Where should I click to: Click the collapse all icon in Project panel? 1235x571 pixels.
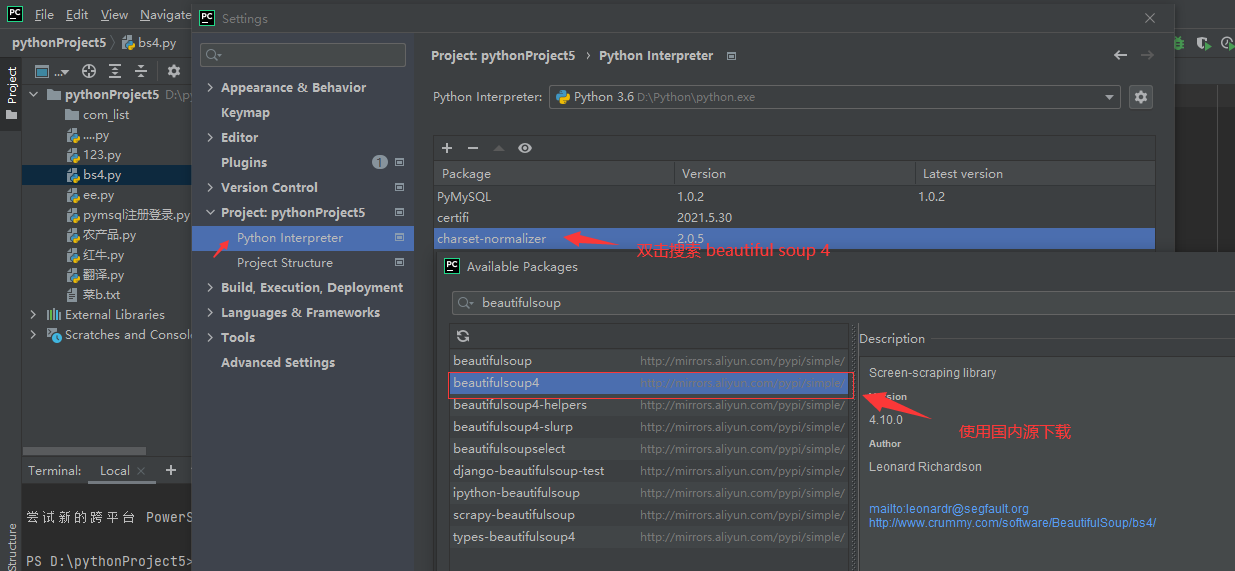coord(141,71)
